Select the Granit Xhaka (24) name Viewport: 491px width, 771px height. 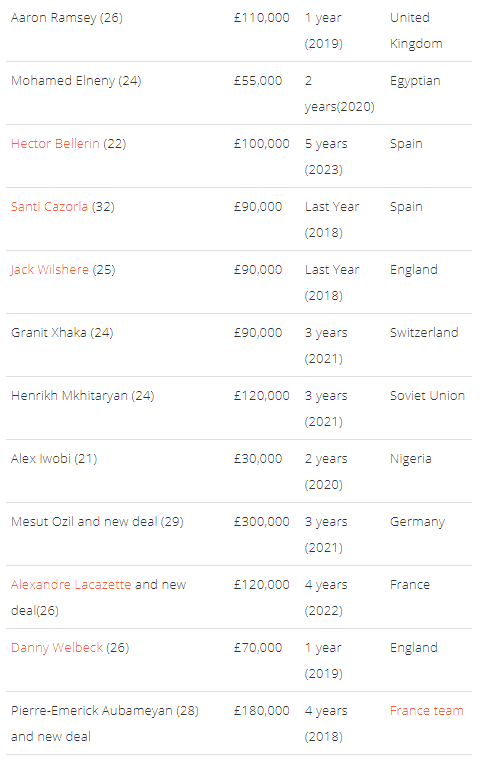(x=62, y=332)
